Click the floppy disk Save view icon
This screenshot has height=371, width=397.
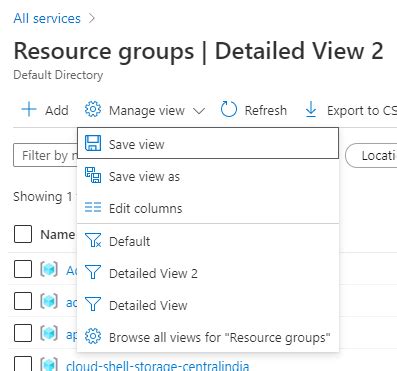point(93,143)
